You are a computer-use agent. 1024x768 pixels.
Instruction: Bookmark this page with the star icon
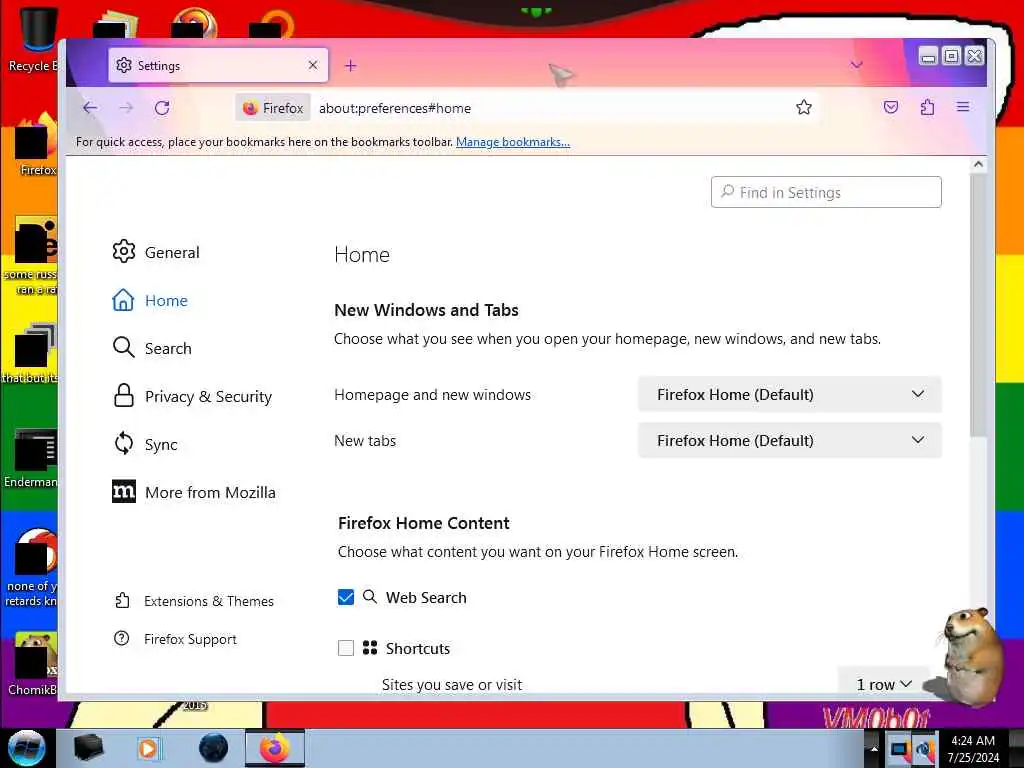click(x=804, y=107)
